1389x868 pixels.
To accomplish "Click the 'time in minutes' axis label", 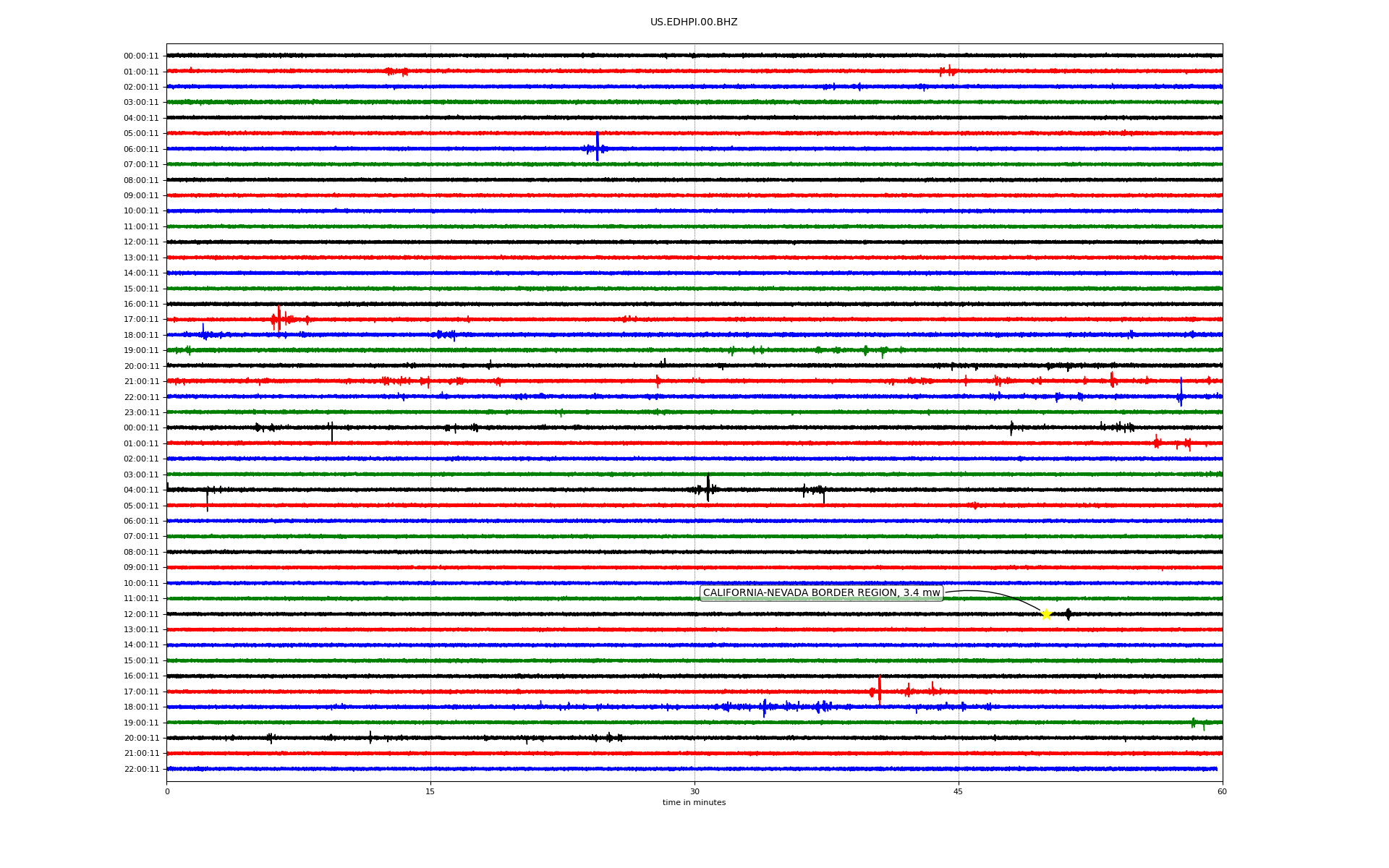I will point(693,803).
